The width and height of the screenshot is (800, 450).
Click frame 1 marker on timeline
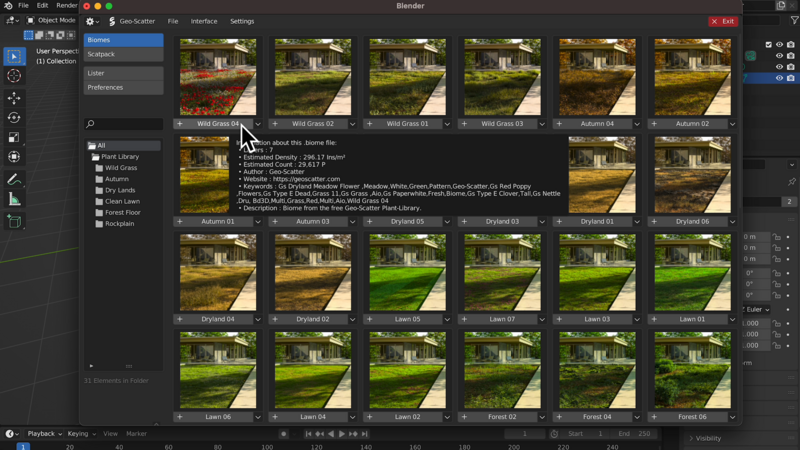[x=23, y=446]
